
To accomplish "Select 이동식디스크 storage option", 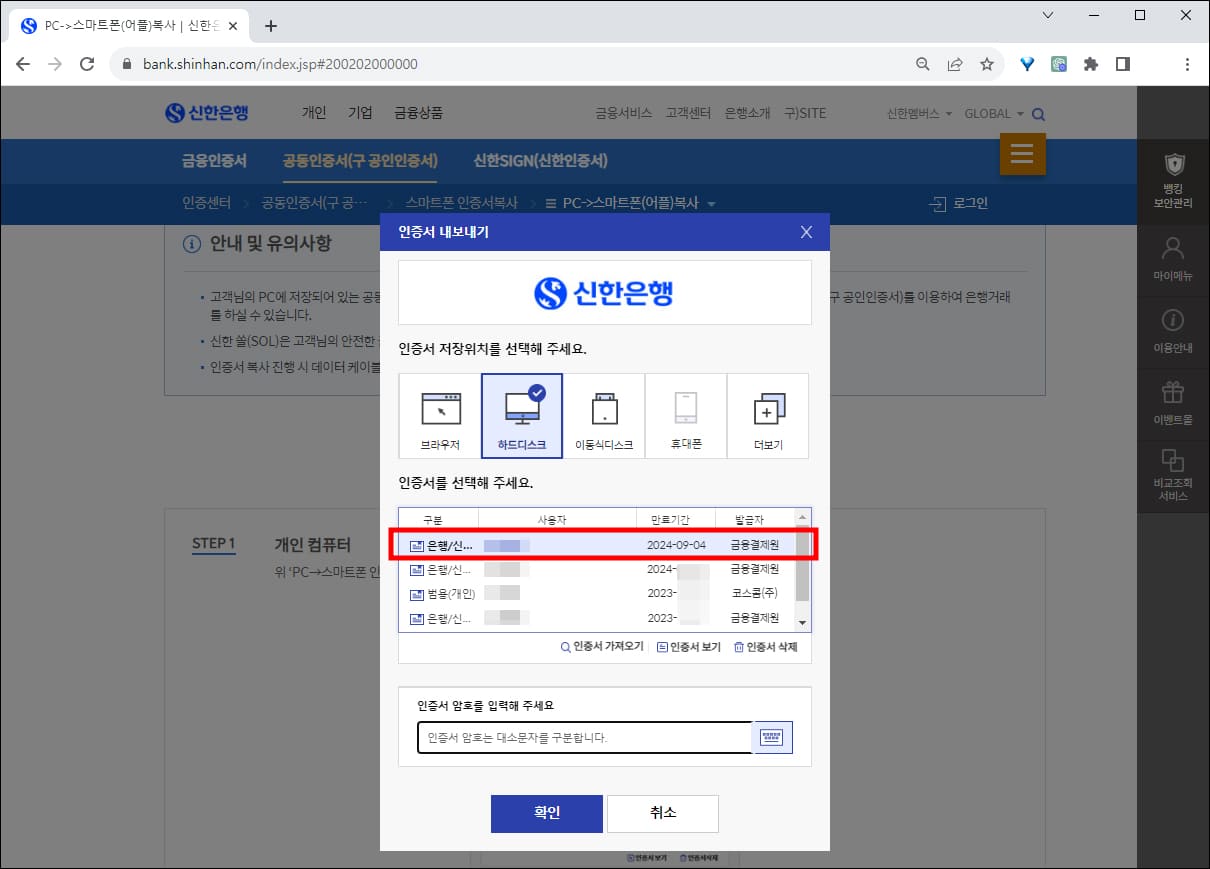I will pyautogui.click(x=604, y=415).
